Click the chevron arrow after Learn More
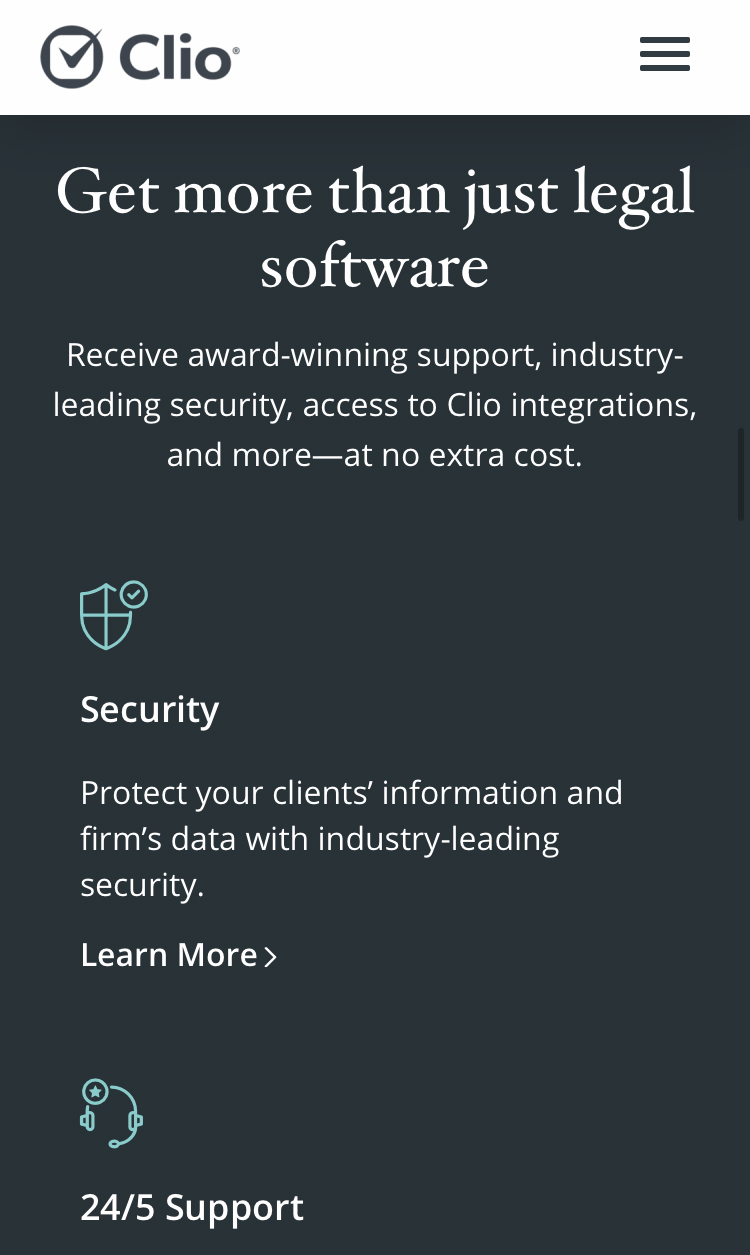The height and width of the screenshot is (1255, 750). (270, 957)
